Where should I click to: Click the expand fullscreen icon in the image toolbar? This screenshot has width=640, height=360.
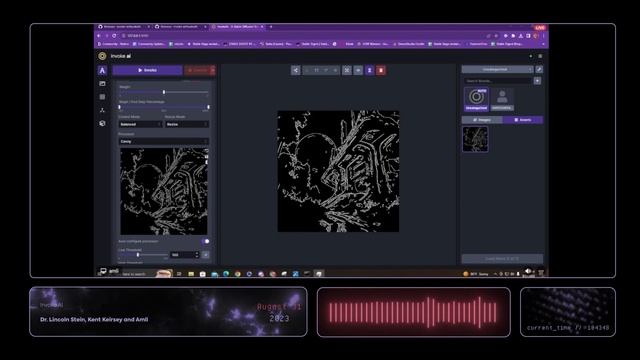[347, 70]
